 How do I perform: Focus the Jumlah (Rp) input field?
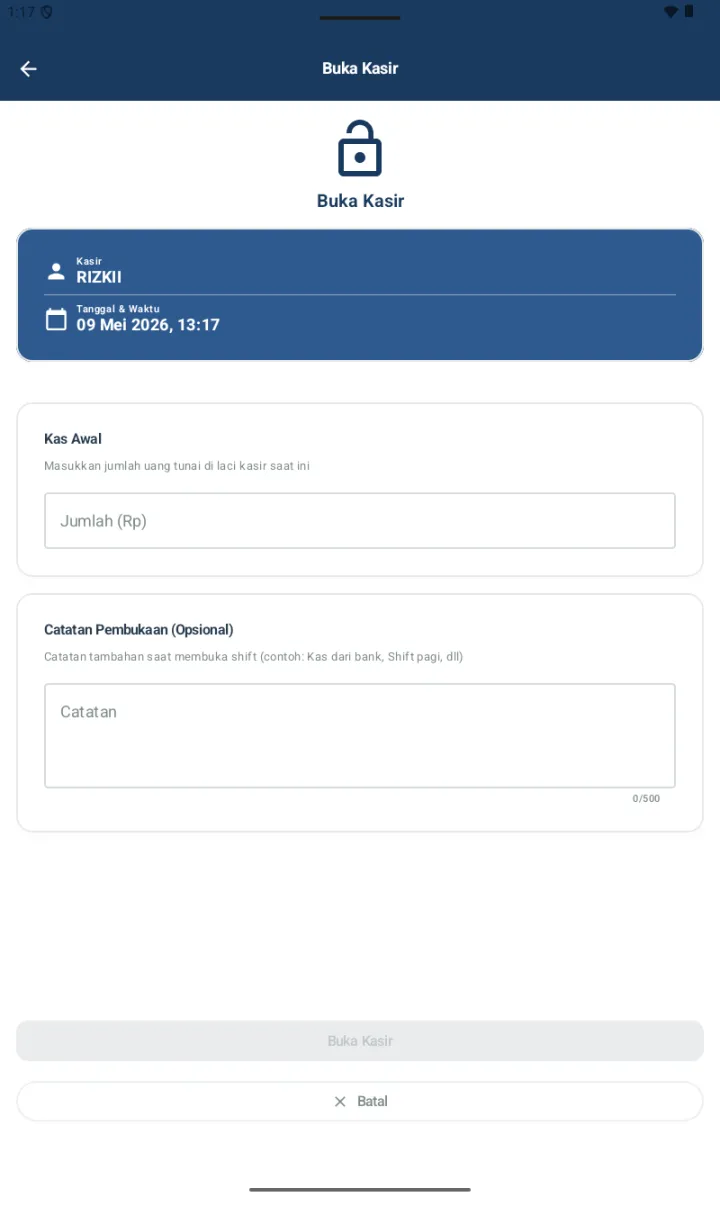[360, 520]
